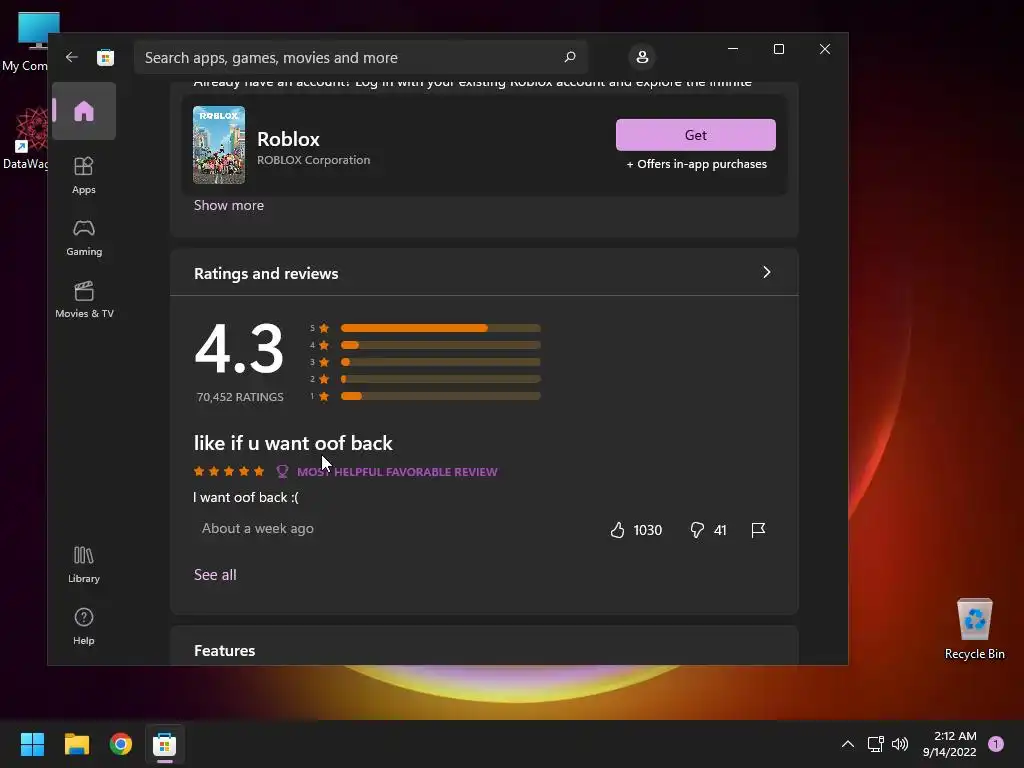Click the 70,452 RATINGS text
This screenshot has height=768, width=1024.
pos(240,397)
